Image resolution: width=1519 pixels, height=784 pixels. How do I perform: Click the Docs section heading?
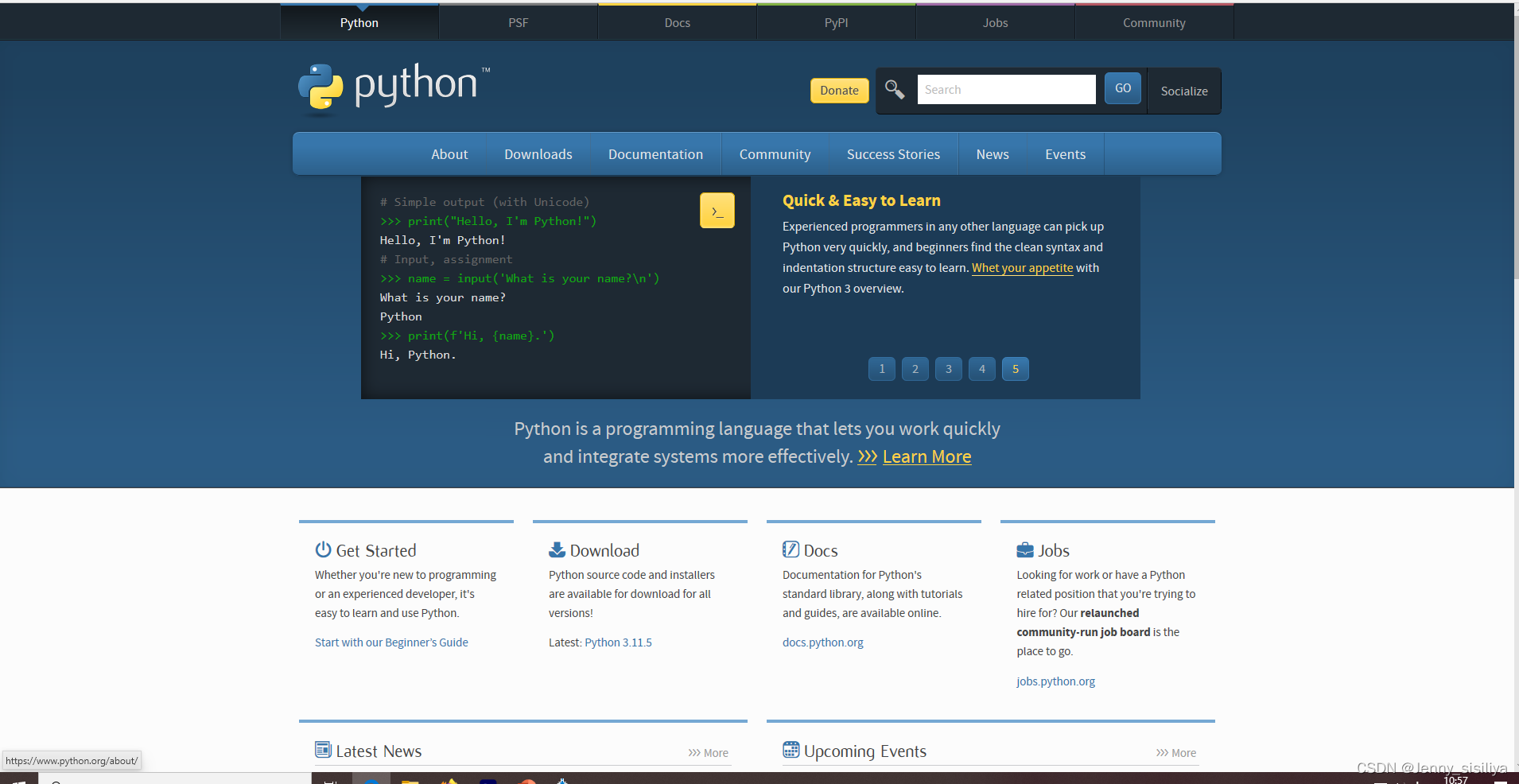pos(821,550)
